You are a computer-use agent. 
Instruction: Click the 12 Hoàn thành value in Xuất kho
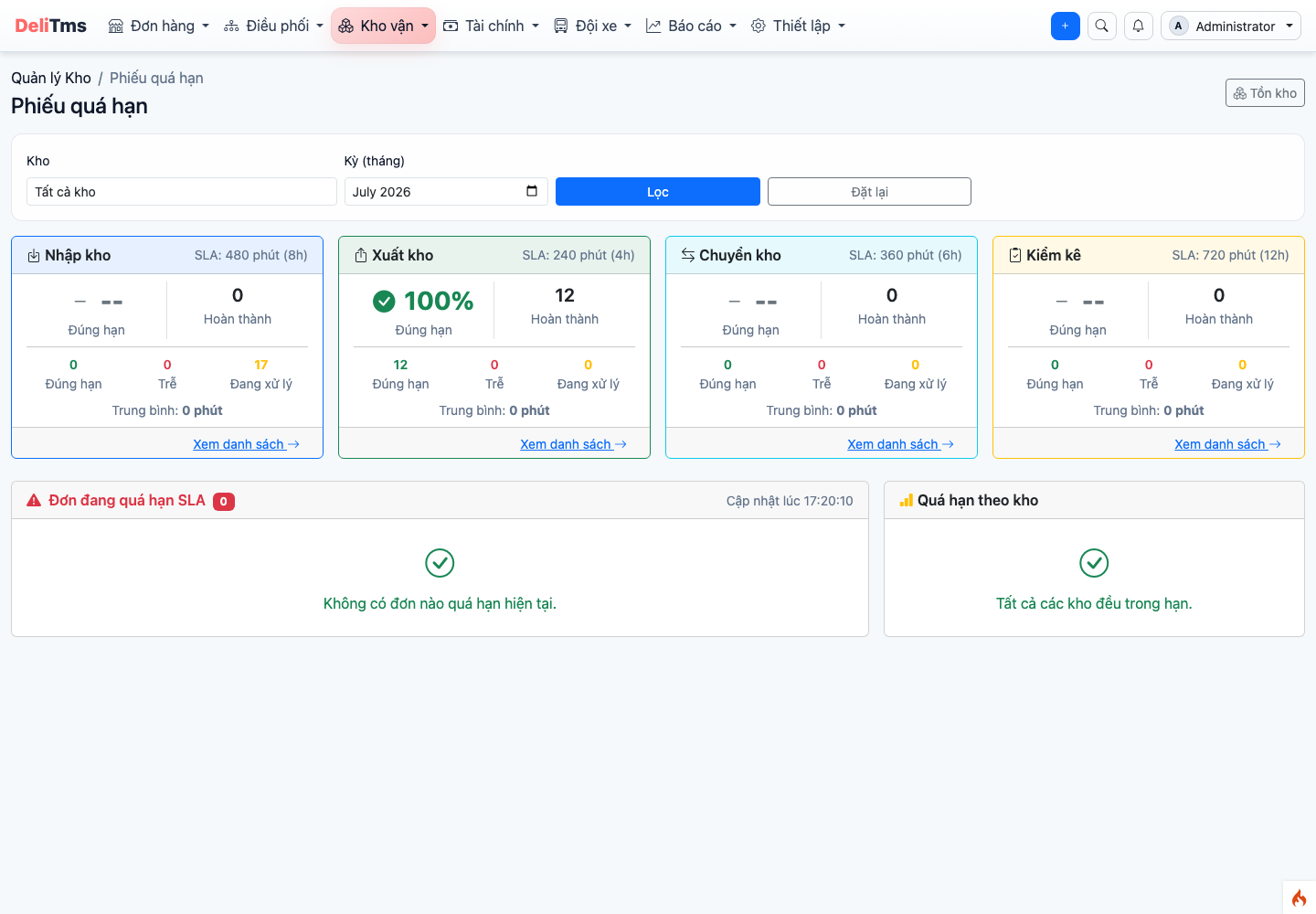coord(565,295)
